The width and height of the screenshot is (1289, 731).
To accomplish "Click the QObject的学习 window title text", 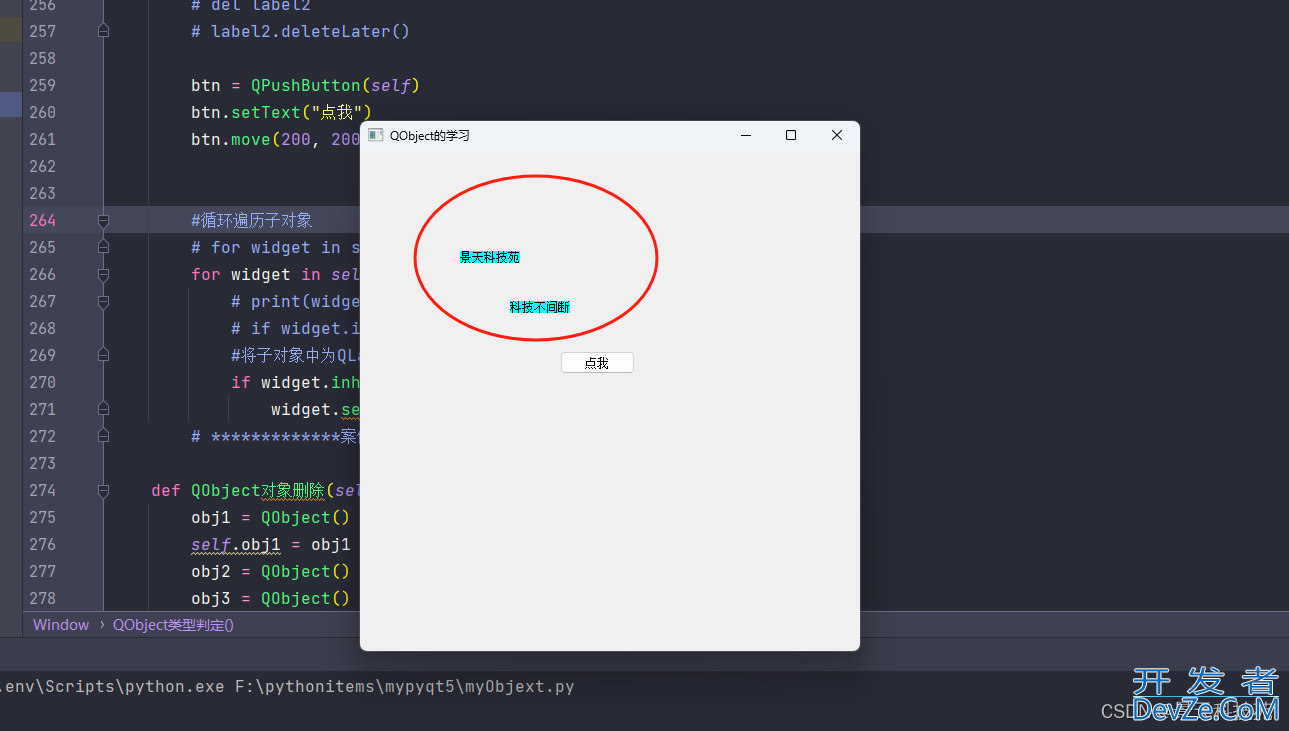I will (430, 135).
